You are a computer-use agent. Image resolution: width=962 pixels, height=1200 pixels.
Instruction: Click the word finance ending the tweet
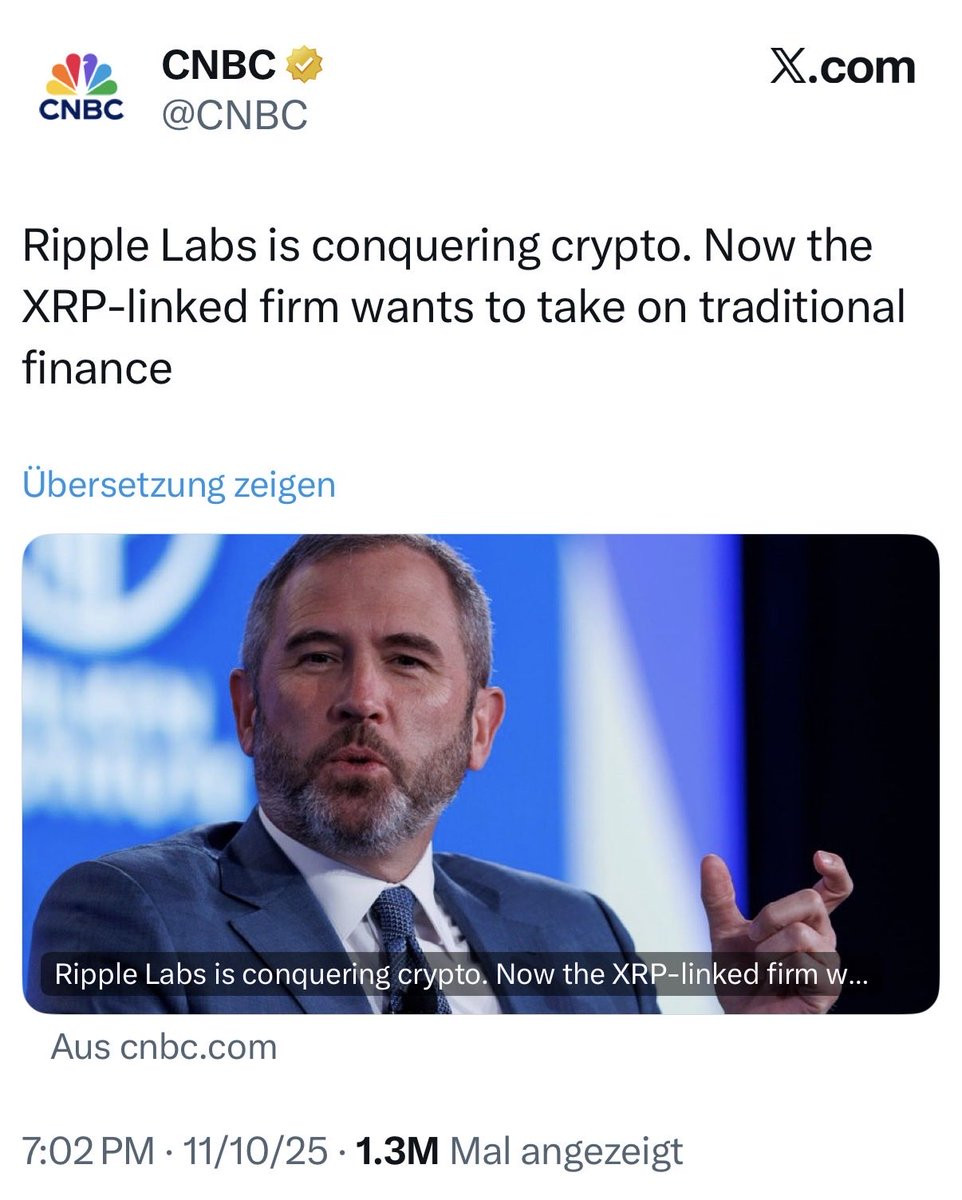(x=97, y=368)
